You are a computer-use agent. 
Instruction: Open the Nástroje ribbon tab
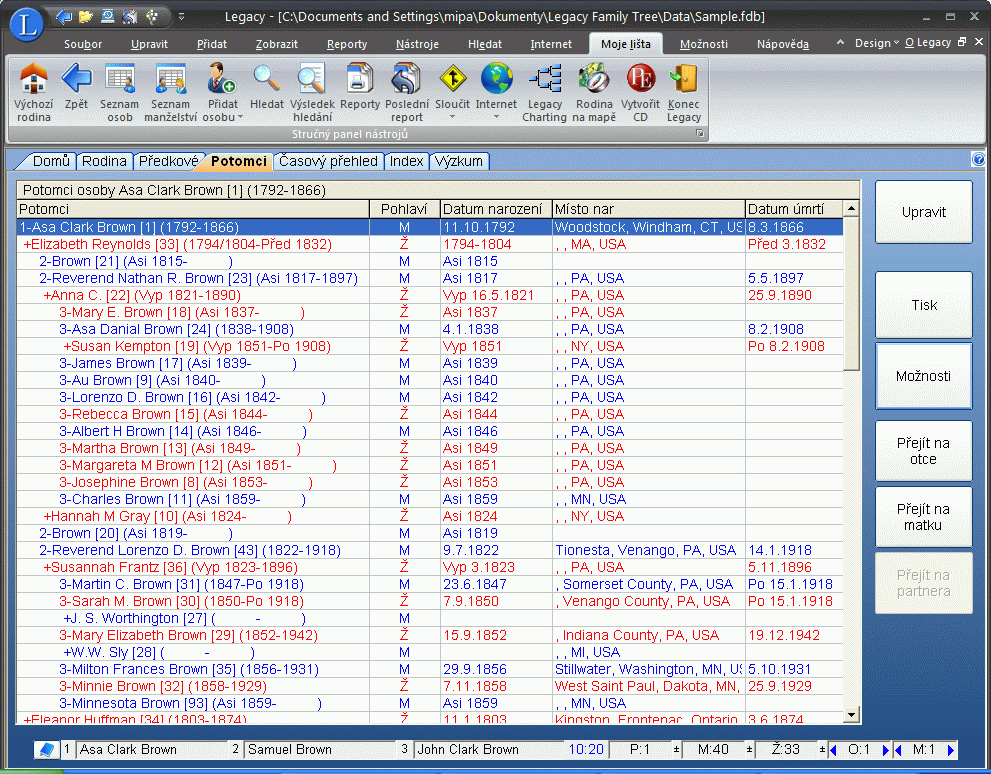pos(417,44)
